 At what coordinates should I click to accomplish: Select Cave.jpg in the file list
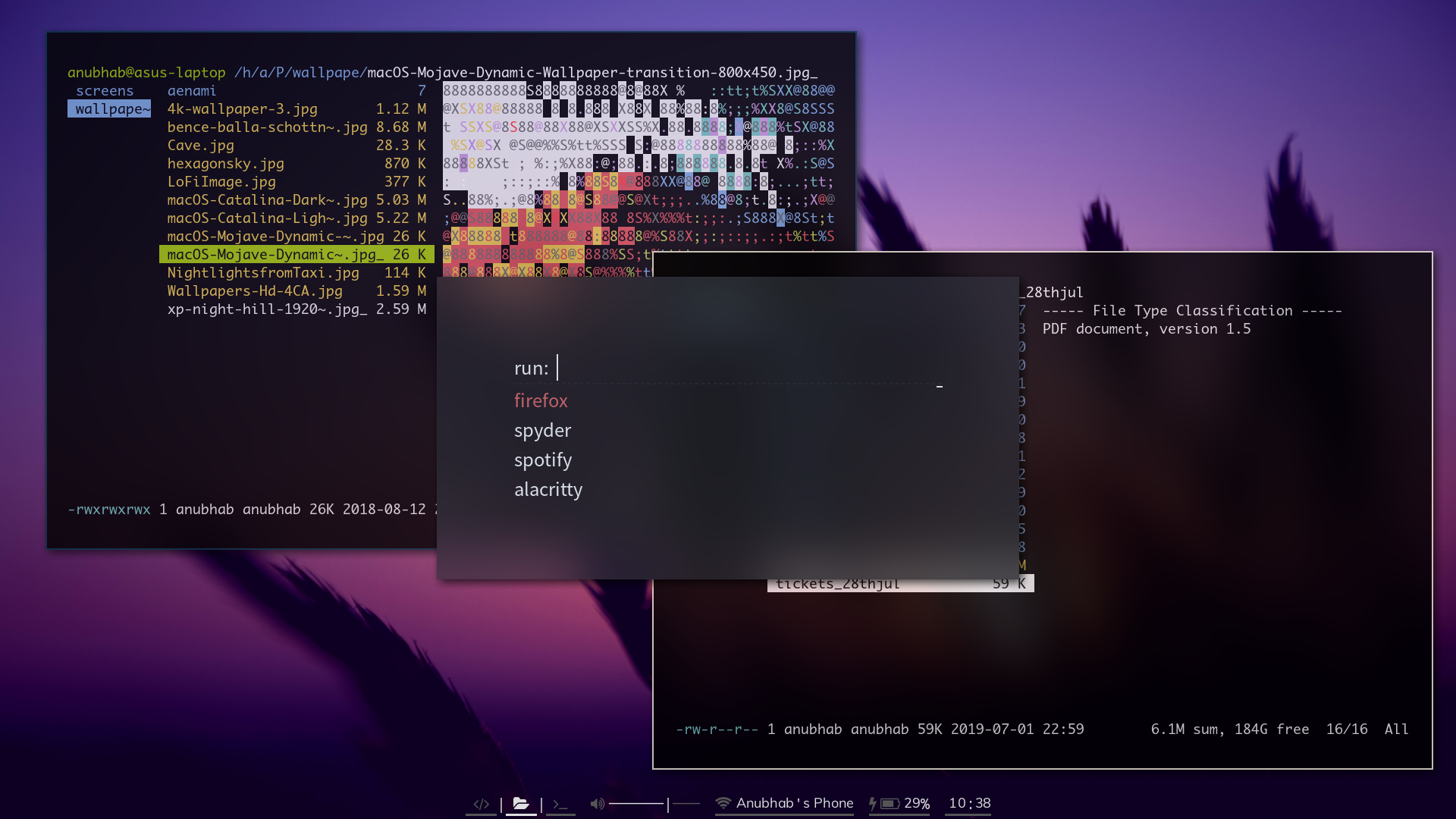click(x=201, y=146)
